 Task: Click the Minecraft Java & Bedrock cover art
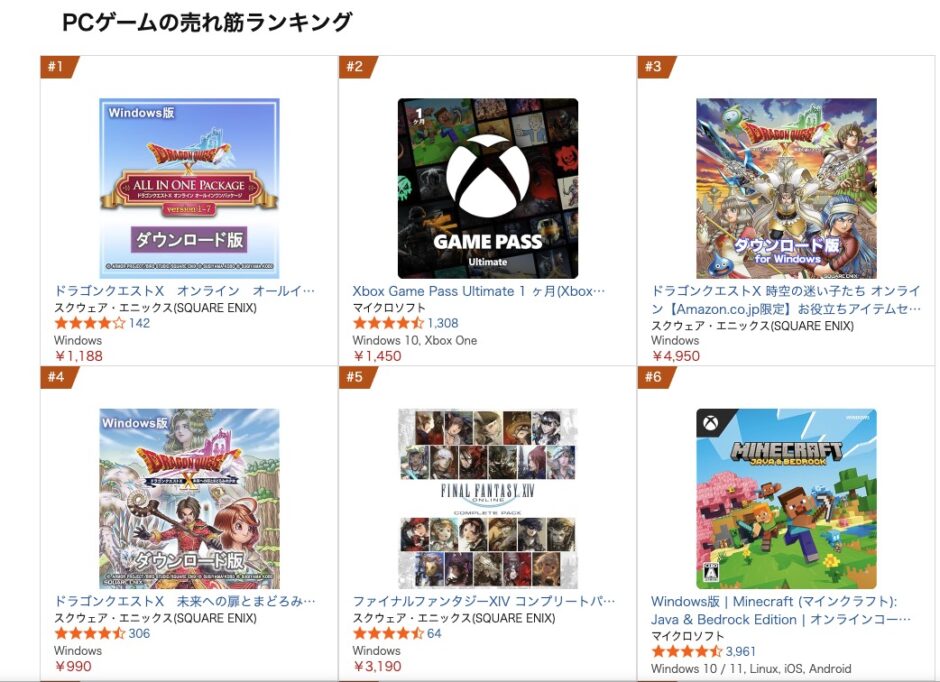pyautogui.click(x=786, y=498)
